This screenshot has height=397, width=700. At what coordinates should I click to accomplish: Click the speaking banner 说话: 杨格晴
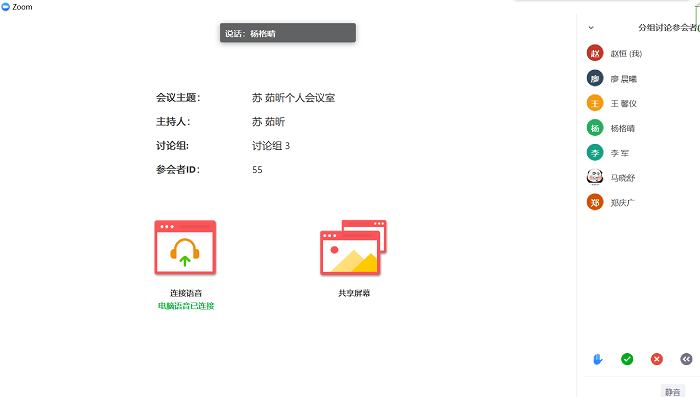click(288, 33)
